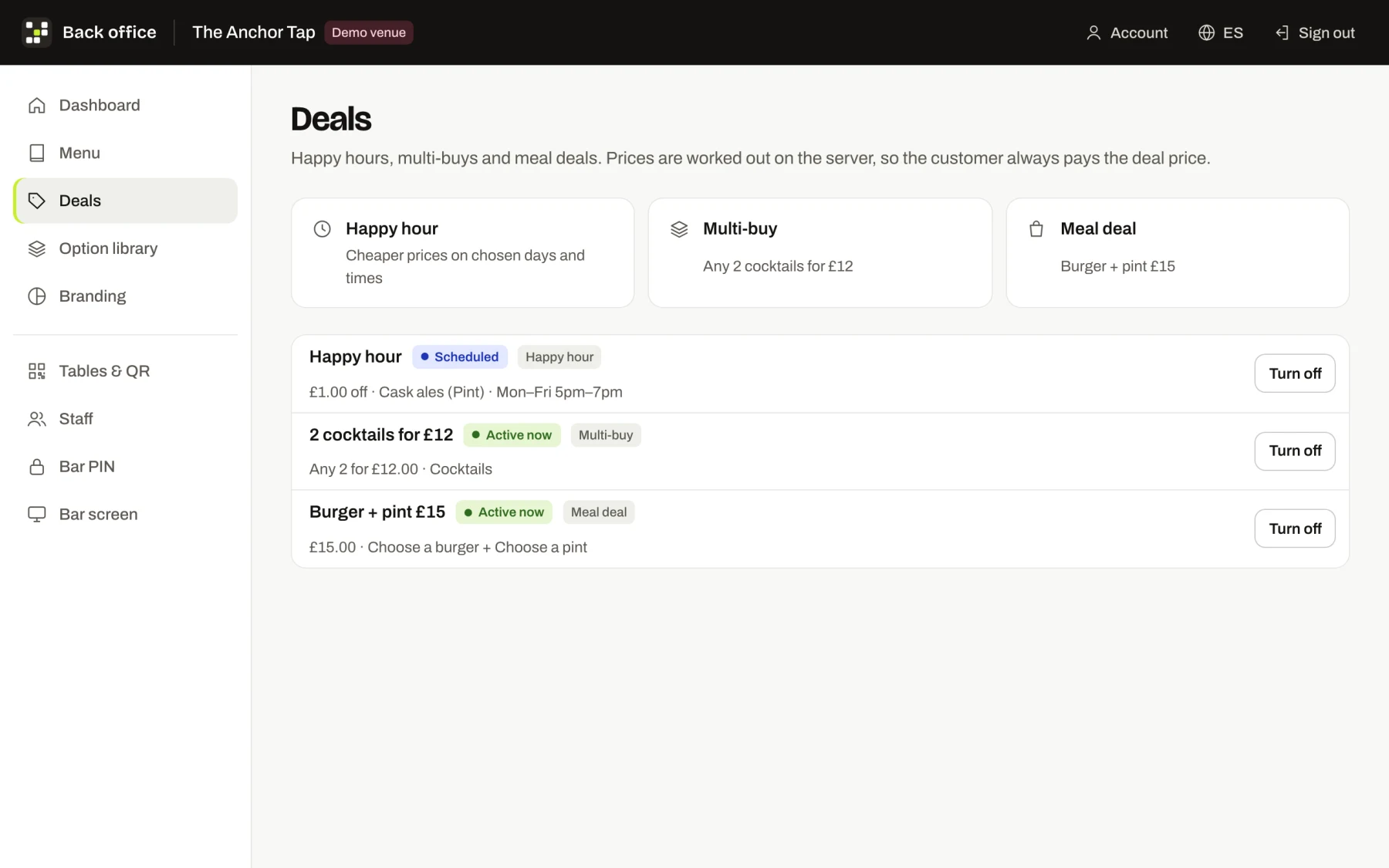Screen dimensions: 1389x868
Task: Open the Branding section
Action: [125, 297]
